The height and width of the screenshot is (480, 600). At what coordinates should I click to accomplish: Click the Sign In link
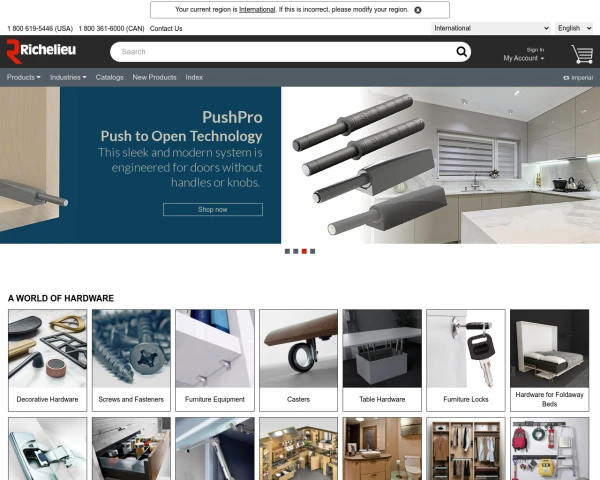click(535, 50)
